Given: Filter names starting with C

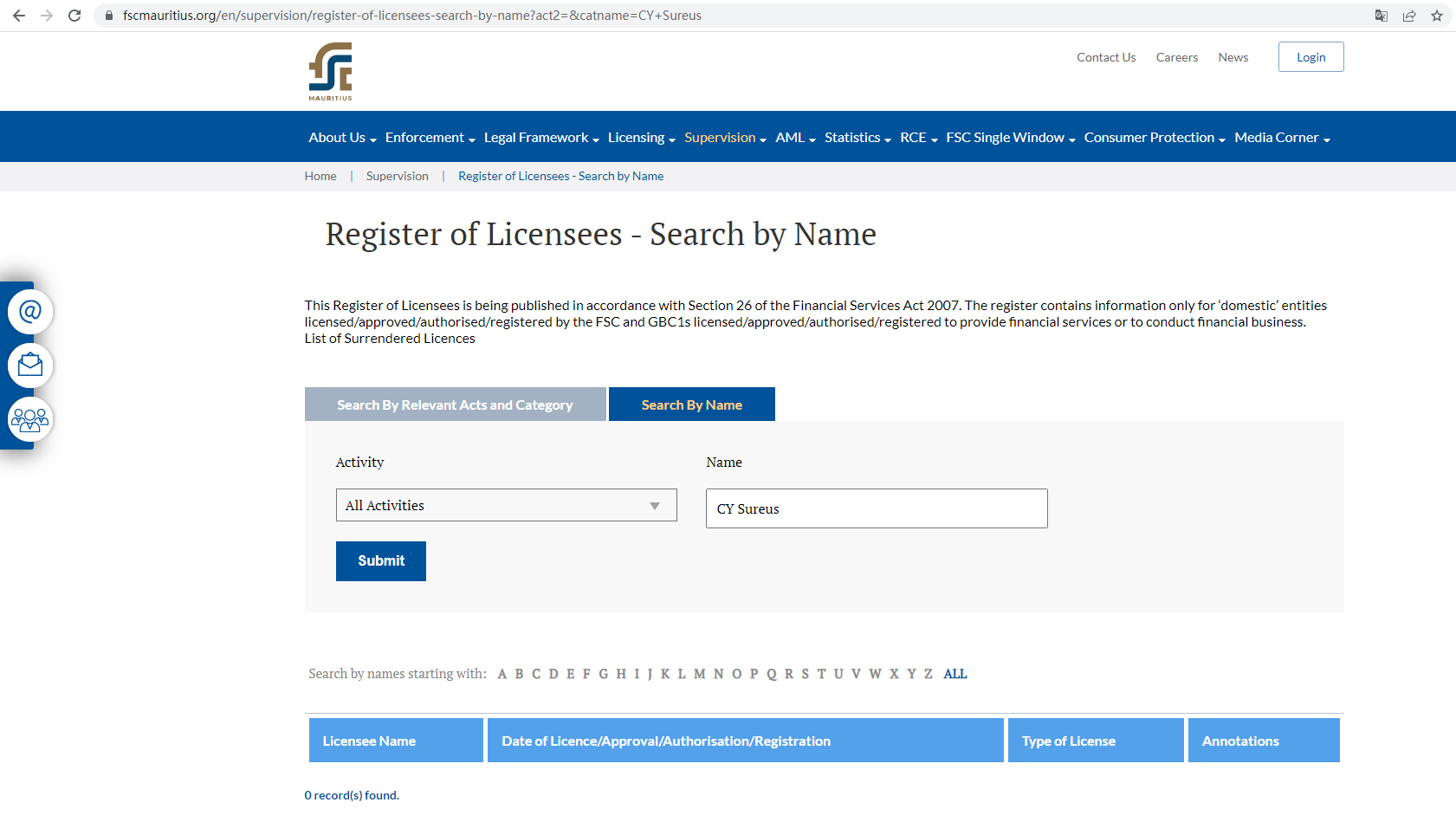Looking at the screenshot, I should point(536,674).
